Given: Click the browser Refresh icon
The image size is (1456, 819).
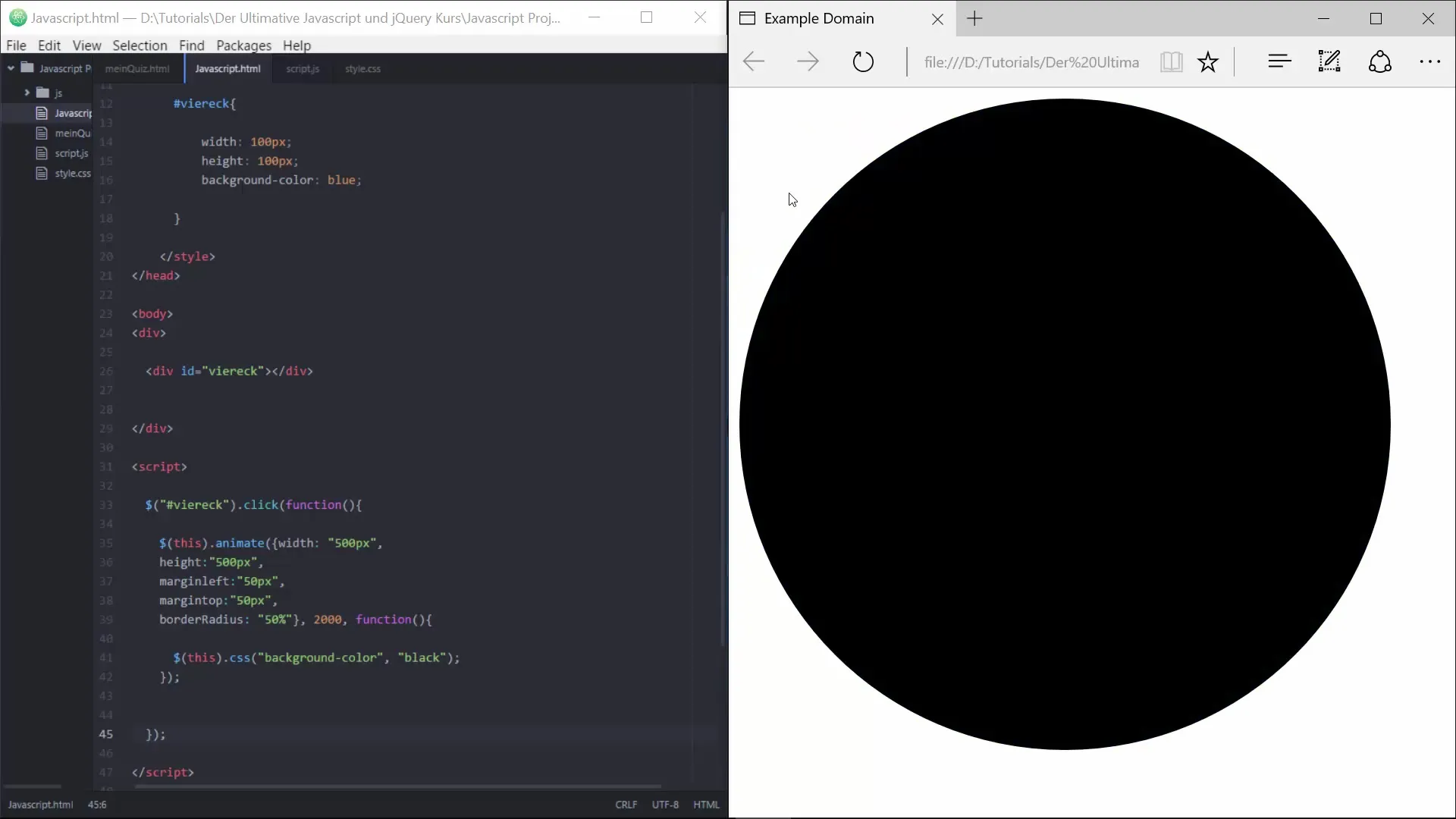Looking at the screenshot, I should tap(863, 61).
